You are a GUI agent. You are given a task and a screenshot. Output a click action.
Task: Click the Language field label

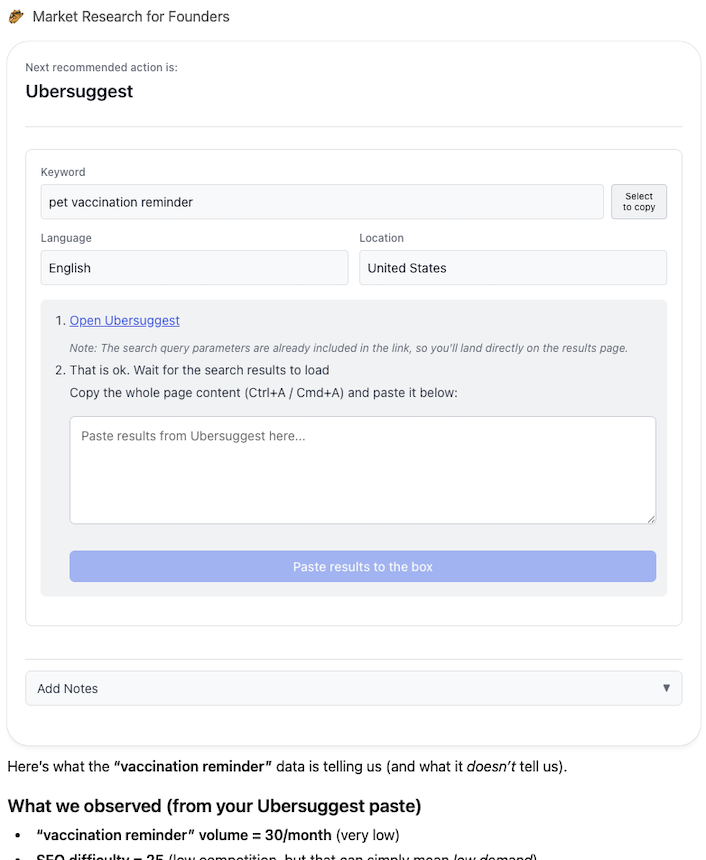(66, 238)
